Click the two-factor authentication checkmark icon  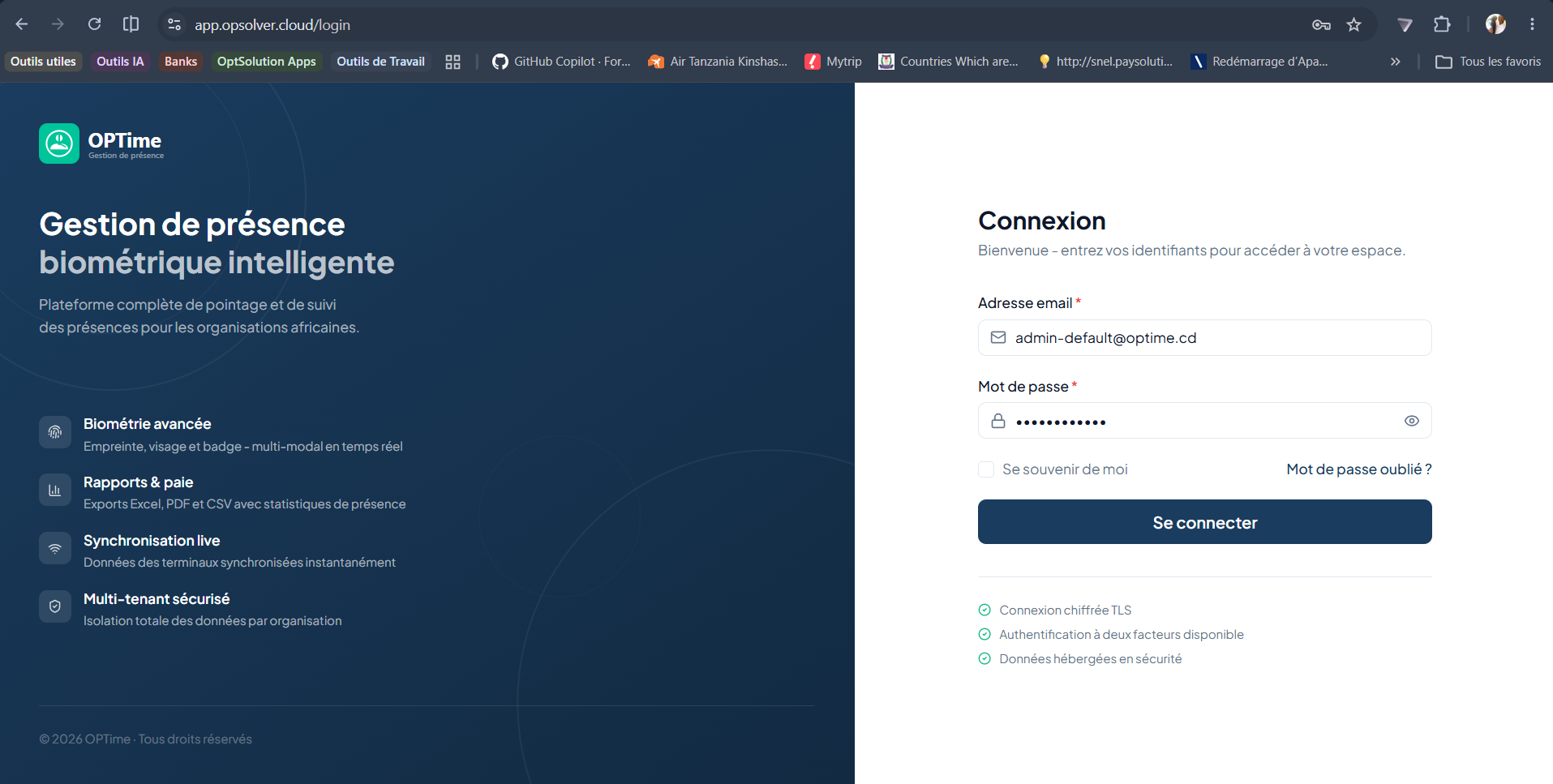click(985, 634)
